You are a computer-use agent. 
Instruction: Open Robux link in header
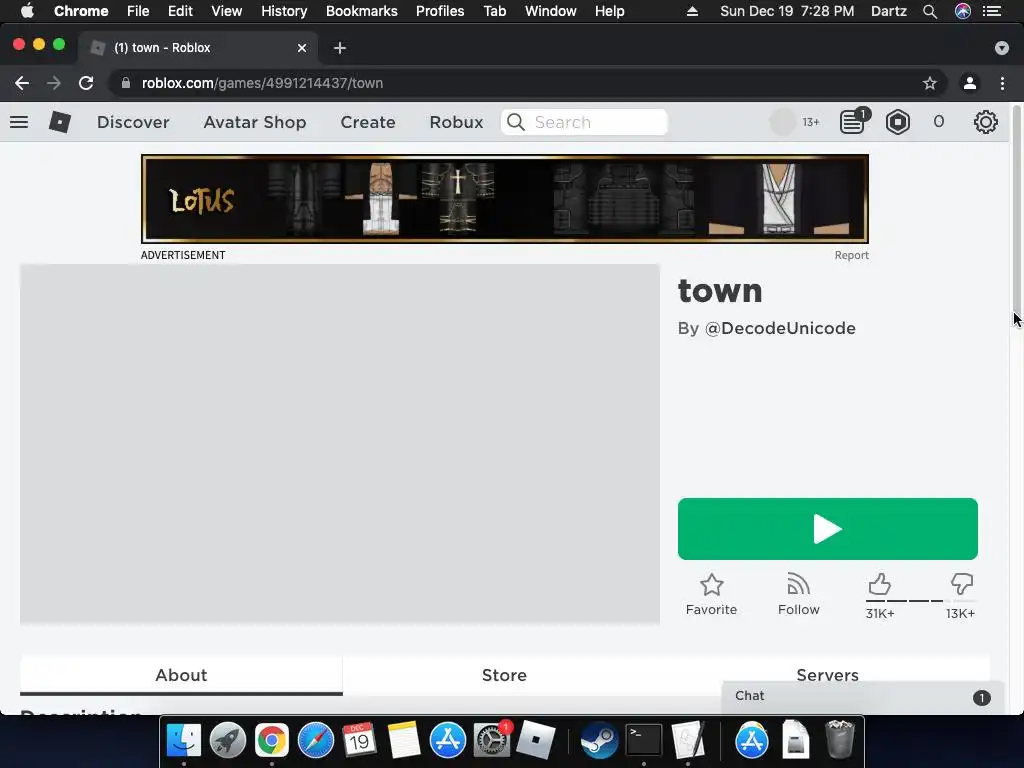coord(456,122)
